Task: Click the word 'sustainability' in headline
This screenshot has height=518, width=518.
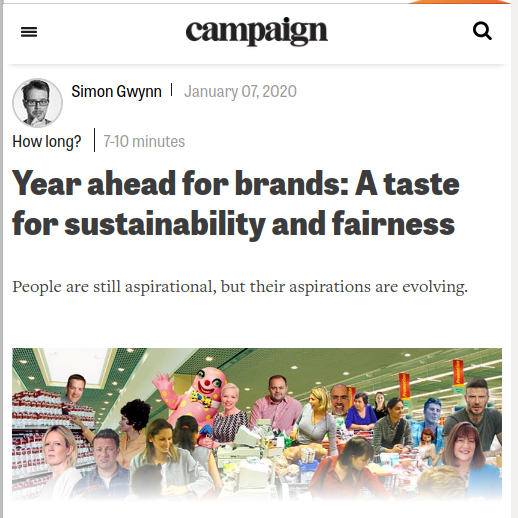Action: pos(165,224)
